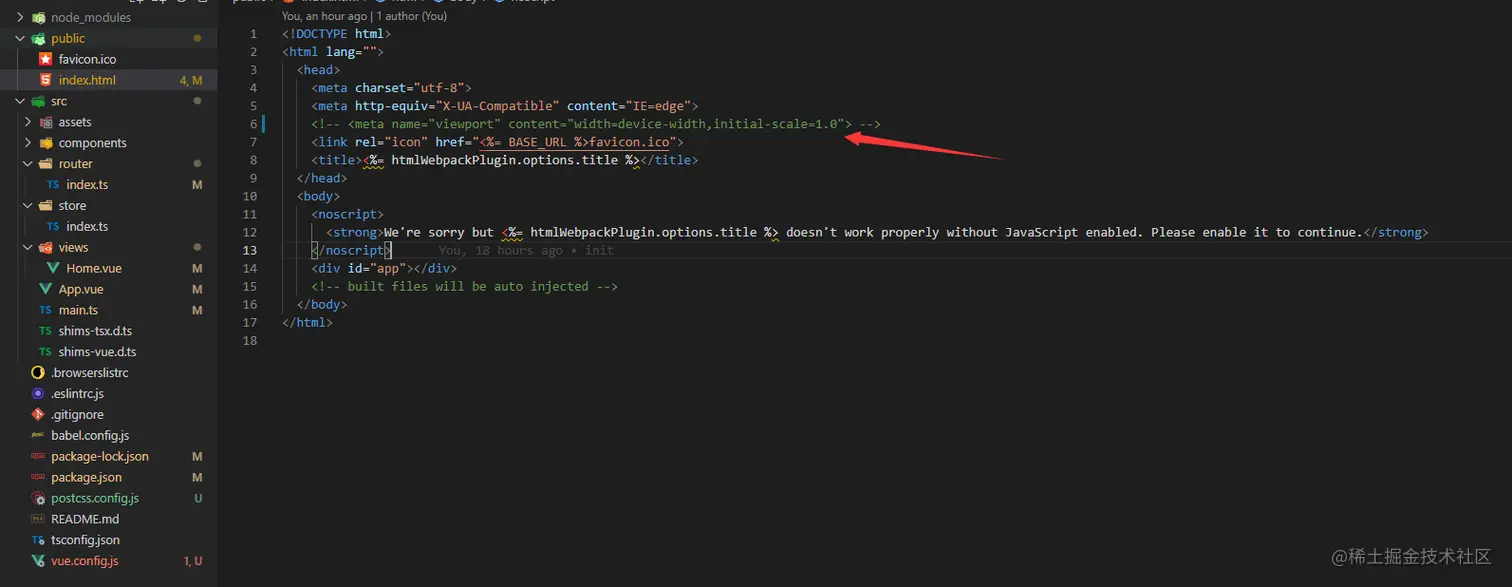Click the TS icon of store's index.ts
The width and height of the screenshot is (1512, 587).
pyautogui.click(x=53, y=227)
